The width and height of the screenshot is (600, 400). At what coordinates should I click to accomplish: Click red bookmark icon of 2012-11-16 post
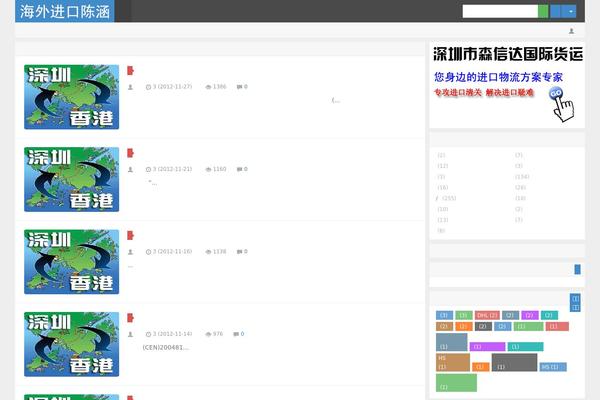[x=130, y=235]
